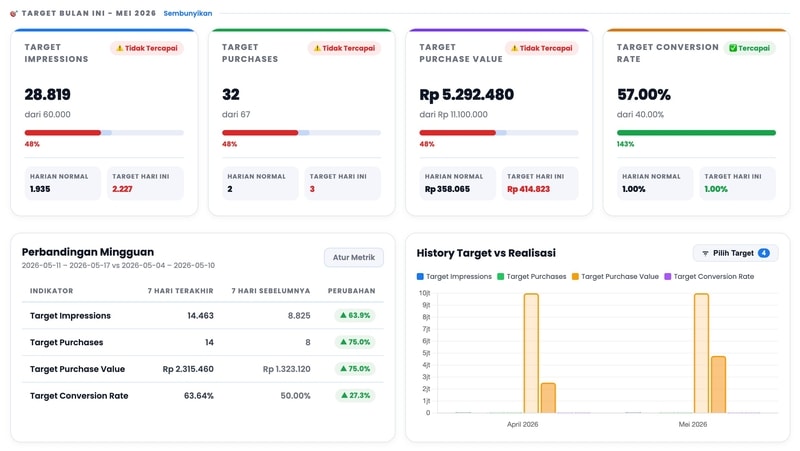Toggle Target Impressions legend series
This screenshot has width=800, height=451.
click(x=454, y=277)
